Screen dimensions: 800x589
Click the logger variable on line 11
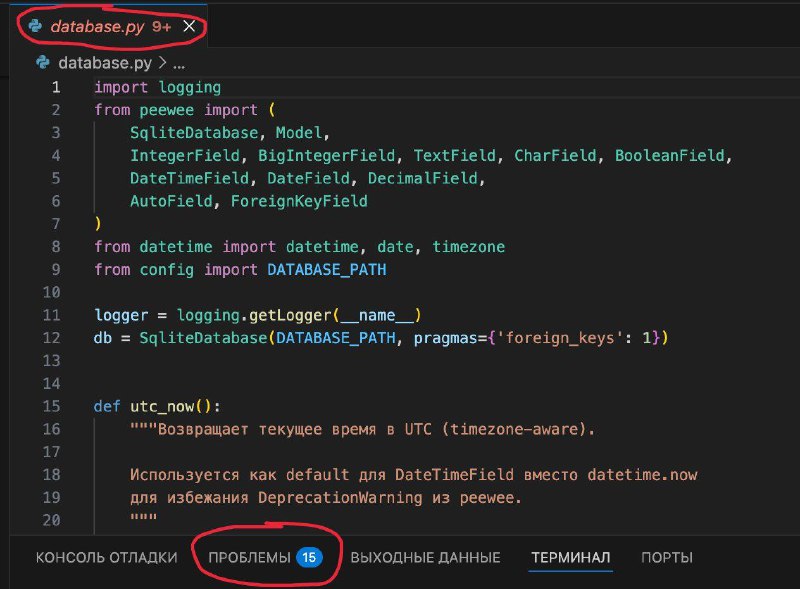pyautogui.click(x=120, y=315)
